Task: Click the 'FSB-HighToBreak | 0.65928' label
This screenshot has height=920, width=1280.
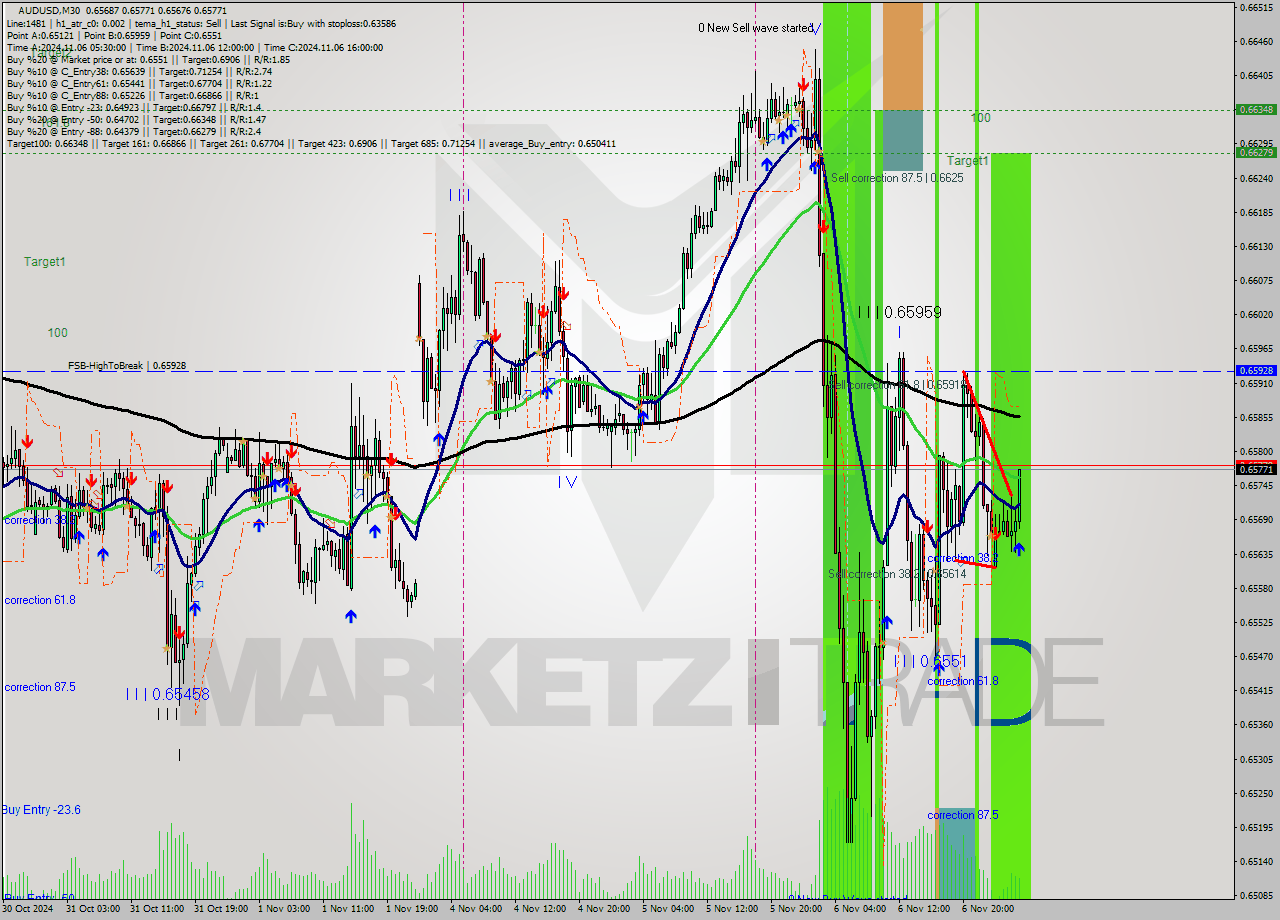Action: coord(127,366)
